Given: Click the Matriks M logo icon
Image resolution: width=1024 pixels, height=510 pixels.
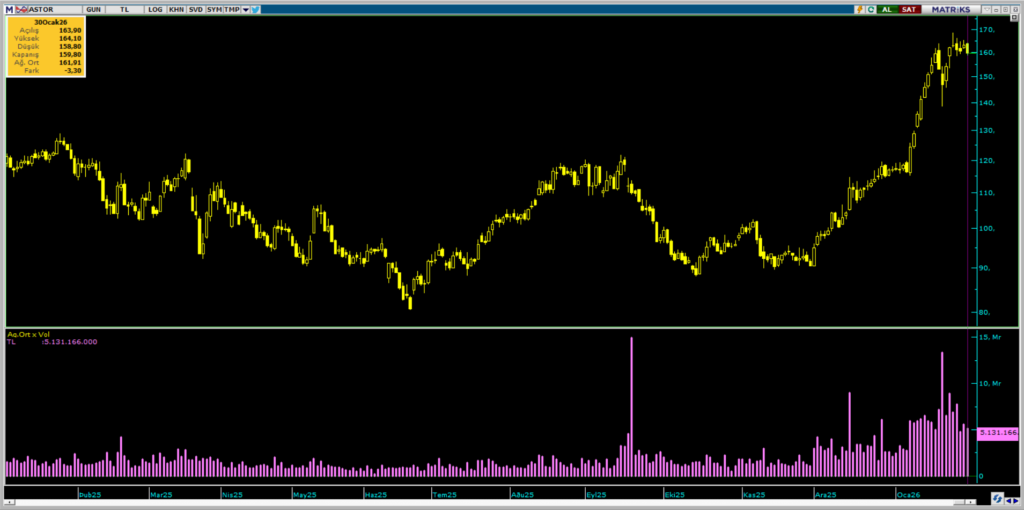Looking at the screenshot, I should pyautogui.click(x=8, y=9).
